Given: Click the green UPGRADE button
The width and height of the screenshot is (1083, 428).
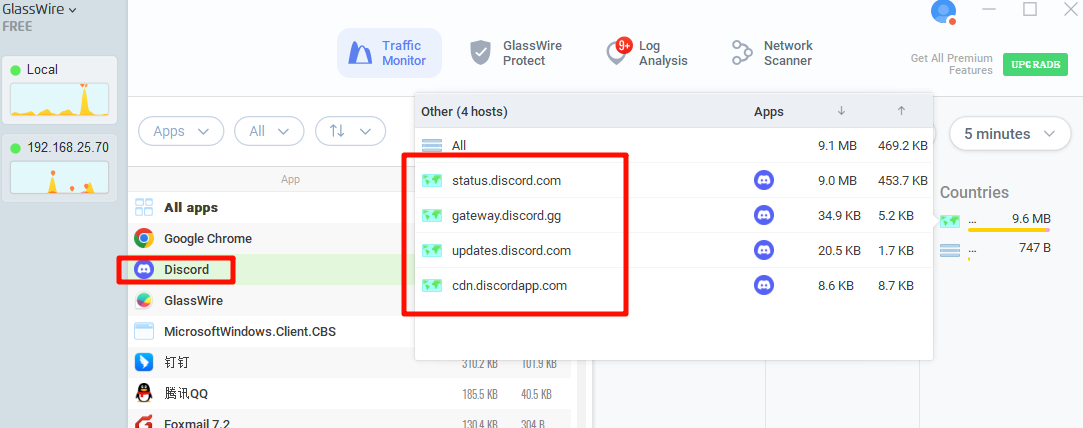Looking at the screenshot, I should point(1034,64).
